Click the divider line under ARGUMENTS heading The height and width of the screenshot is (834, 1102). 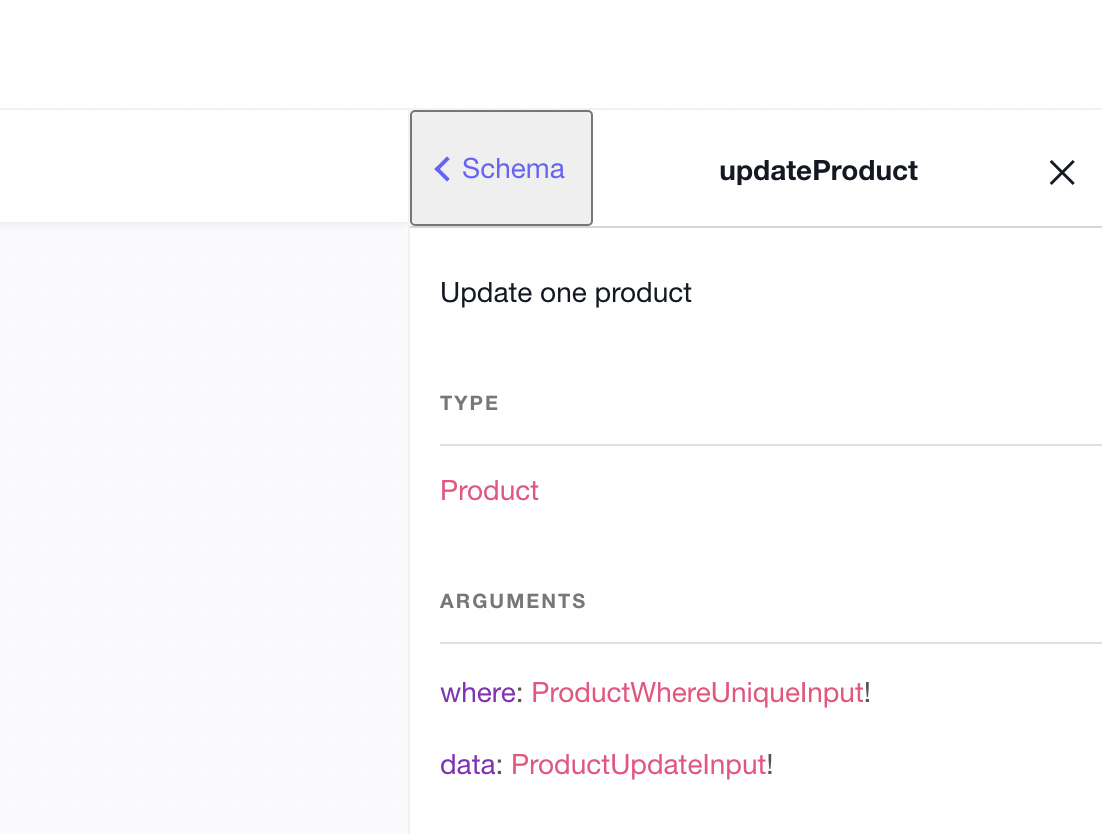pyautogui.click(x=770, y=643)
